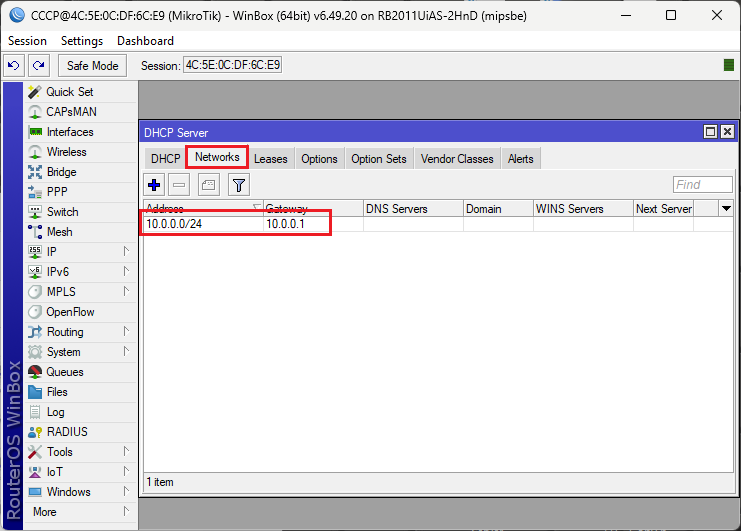Switch to the Option Sets tab

tap(379, 159)
